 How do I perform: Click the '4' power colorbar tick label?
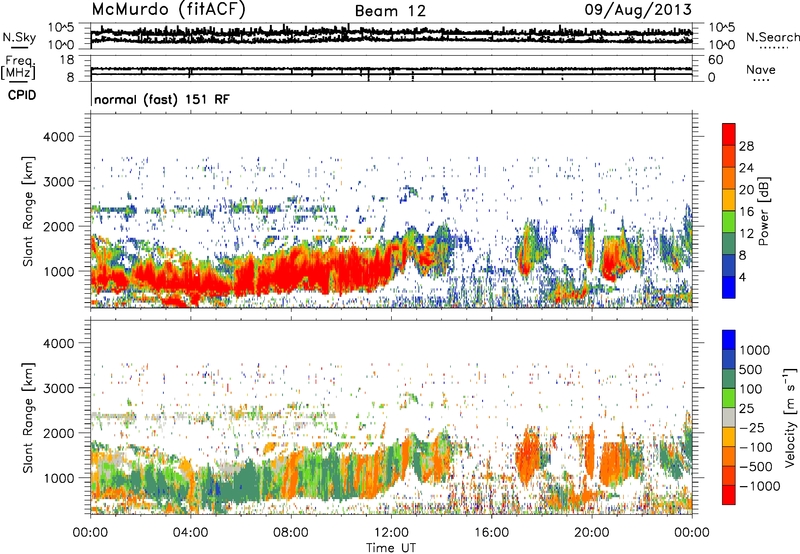pos(742,277)
